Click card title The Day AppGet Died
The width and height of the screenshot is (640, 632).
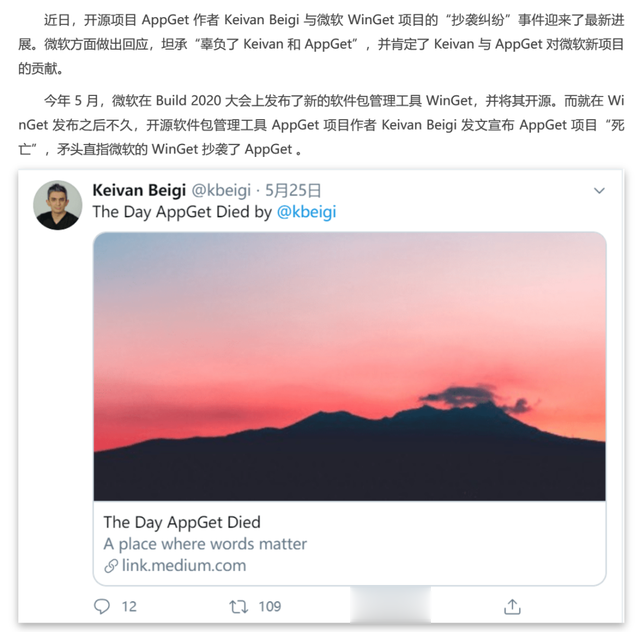[182, 522]
